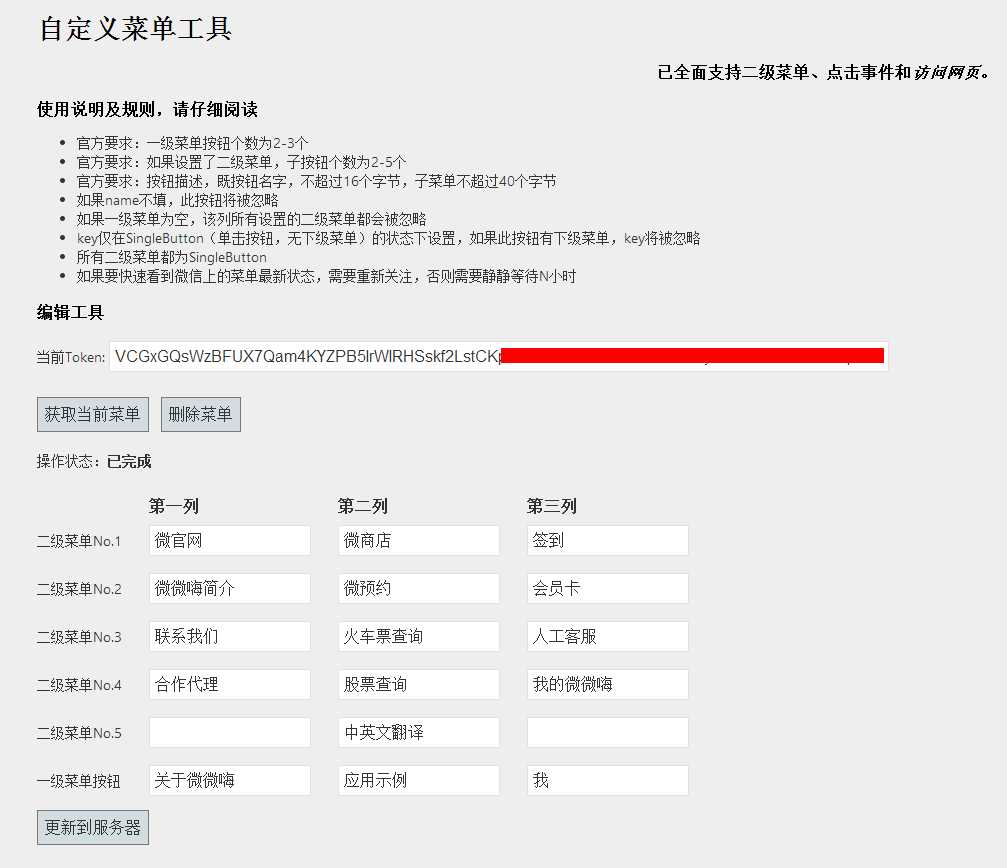Edit the 中英文翻译 input

pyautogui.click(x=419, y=733)
